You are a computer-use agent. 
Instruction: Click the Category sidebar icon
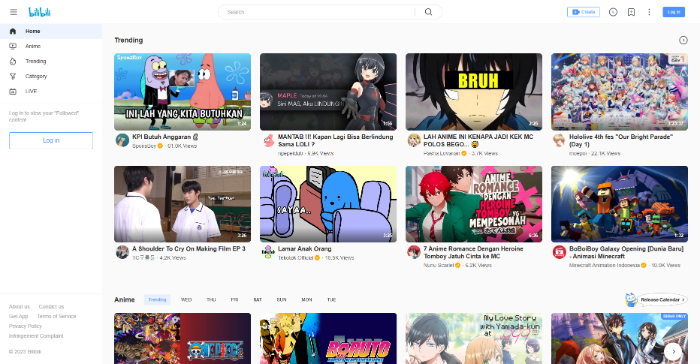13,76
